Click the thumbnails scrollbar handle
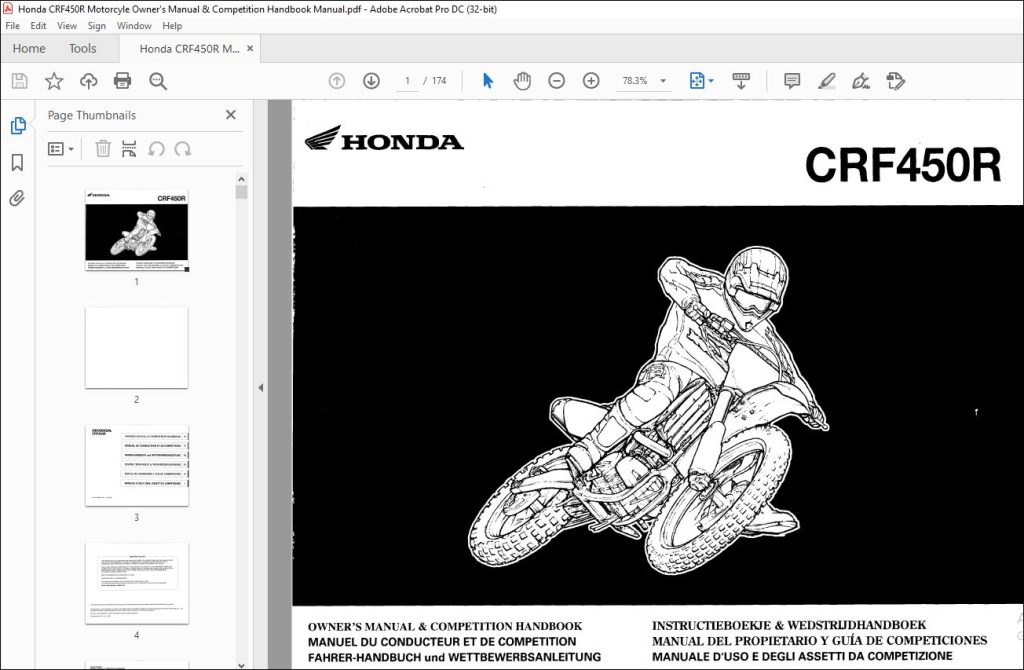The height and width of the screenshot is (670, 1024). coord(242,193)
